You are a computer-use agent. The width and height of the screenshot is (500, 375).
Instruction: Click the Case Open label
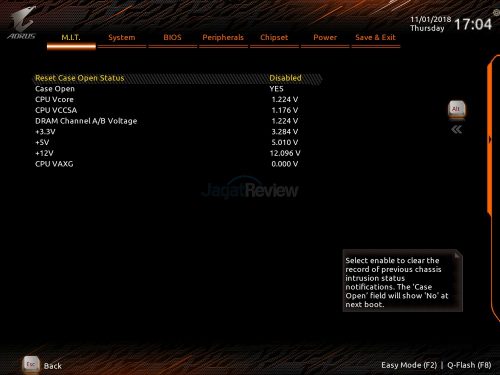(55, 89)
